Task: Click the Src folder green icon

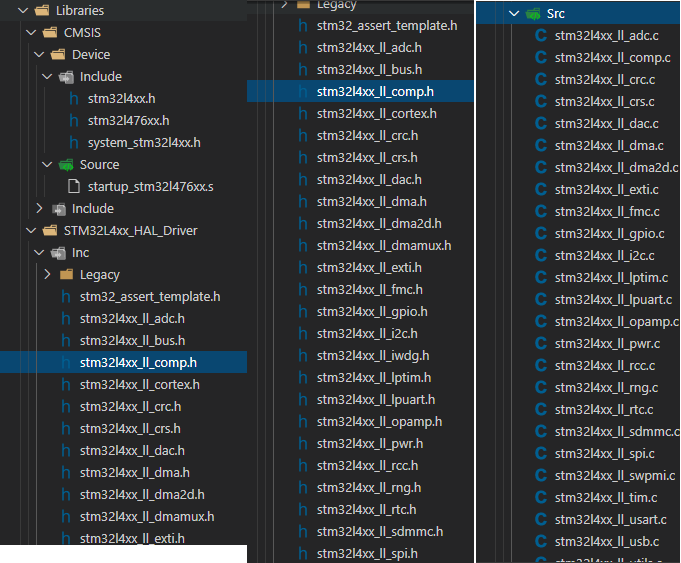Action: pos(533,14)
